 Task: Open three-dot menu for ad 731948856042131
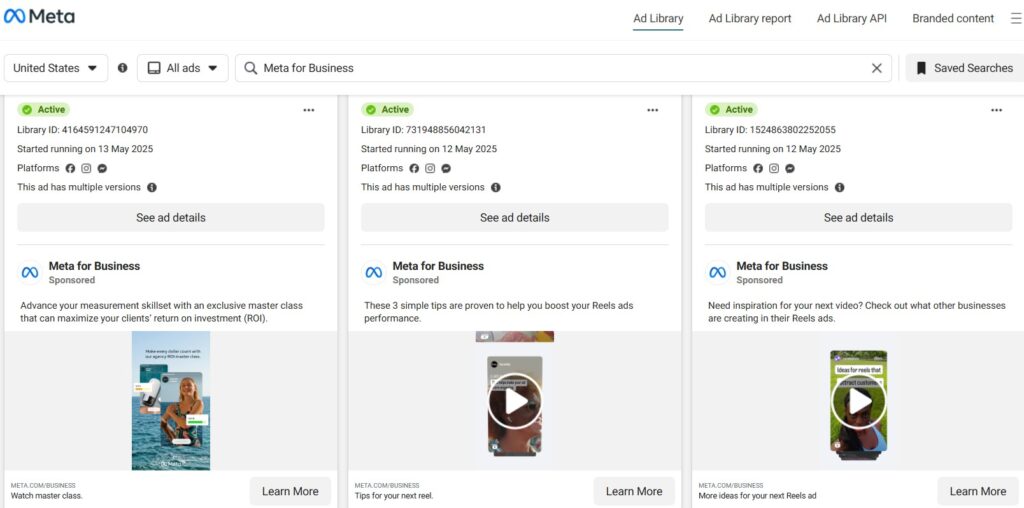coord(652,110)
